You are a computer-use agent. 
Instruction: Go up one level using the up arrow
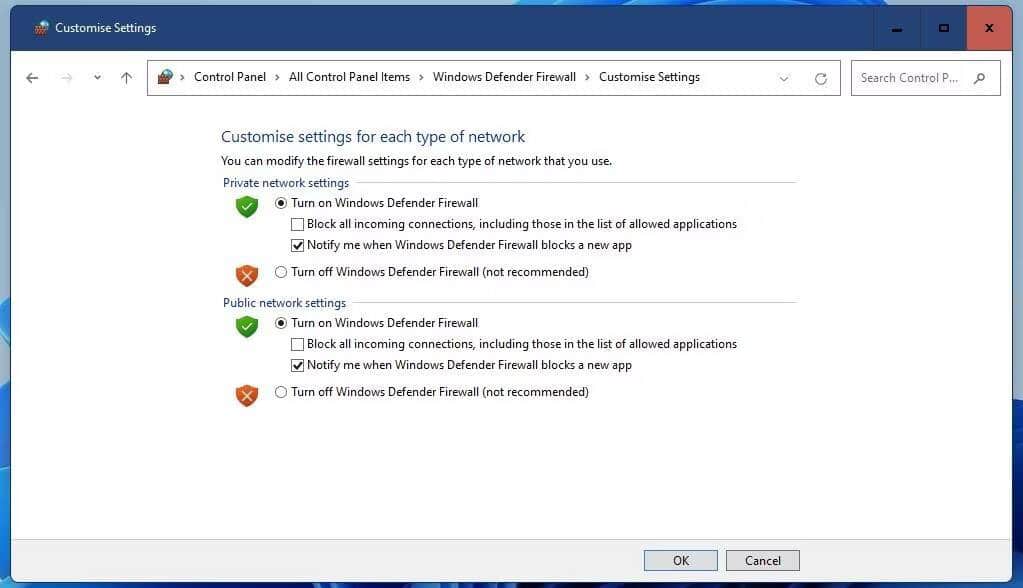[x=125, y=77]
